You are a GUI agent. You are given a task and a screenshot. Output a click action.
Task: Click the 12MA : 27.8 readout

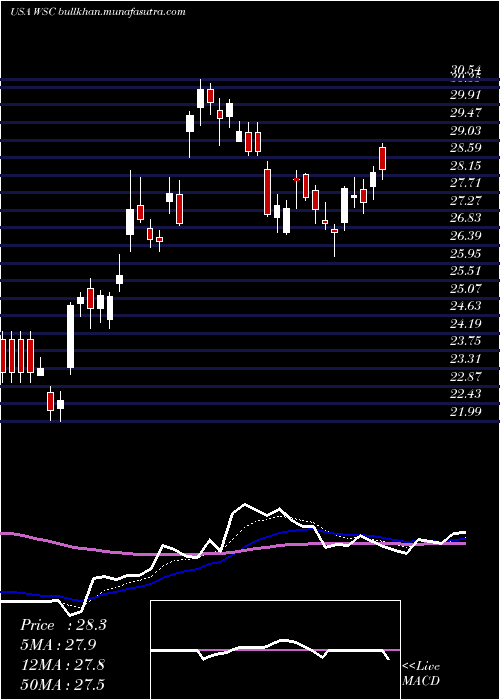point(62,665)
